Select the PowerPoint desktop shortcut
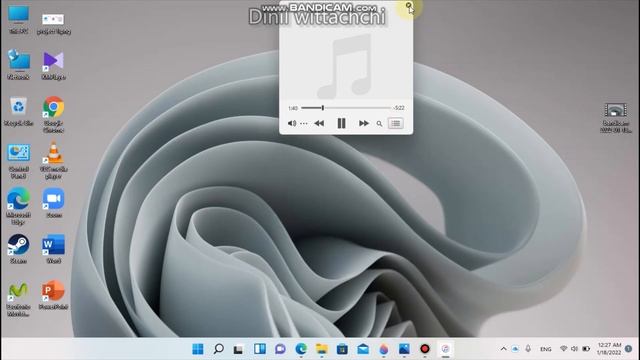This screenshot has height=360, width=640. [x=53, y=295]
